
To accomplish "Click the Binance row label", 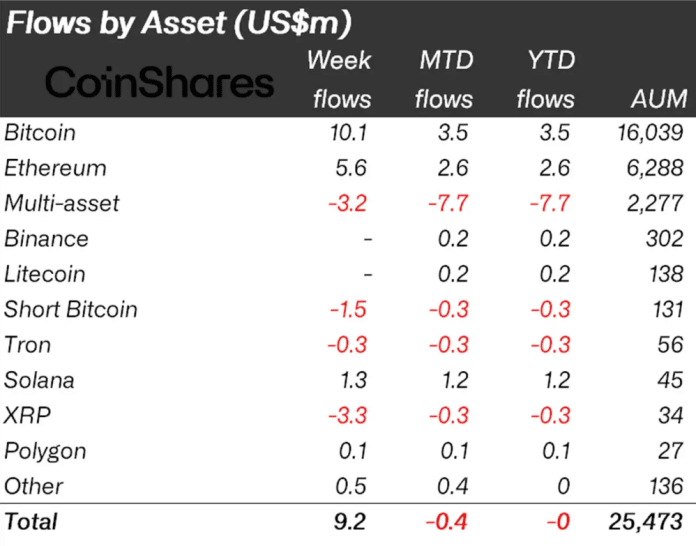I will click(46, 239).
